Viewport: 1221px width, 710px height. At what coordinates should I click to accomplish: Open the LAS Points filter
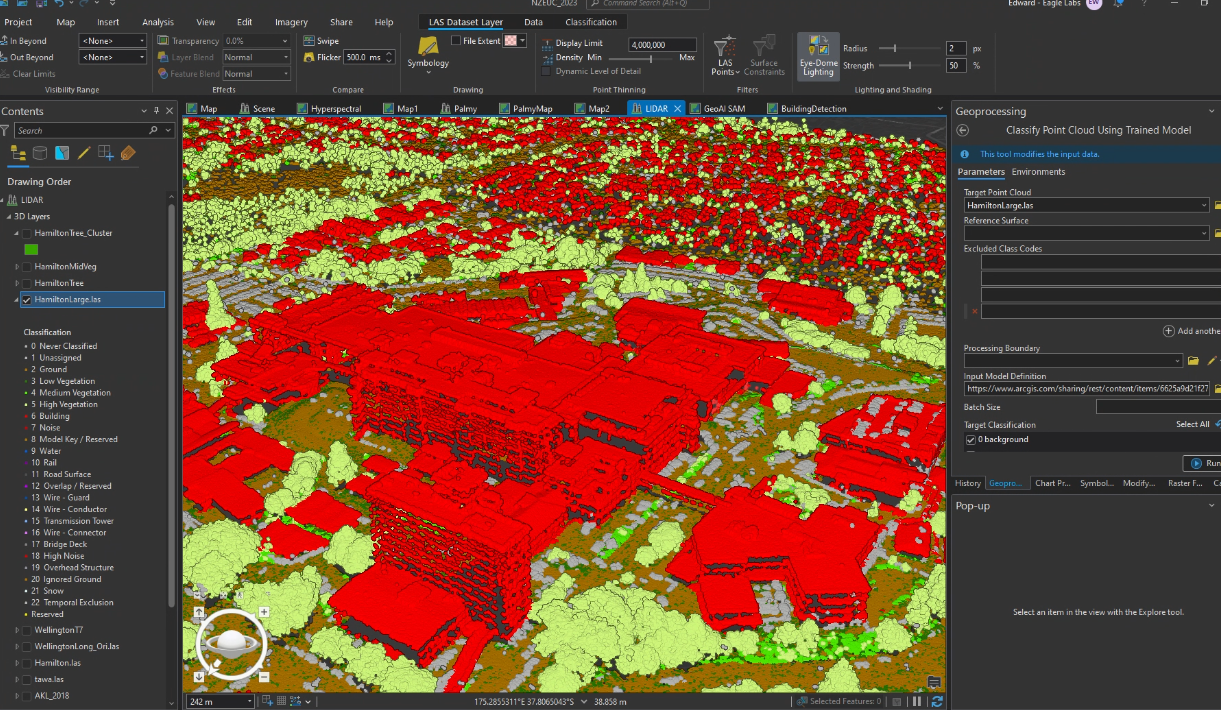723,56
